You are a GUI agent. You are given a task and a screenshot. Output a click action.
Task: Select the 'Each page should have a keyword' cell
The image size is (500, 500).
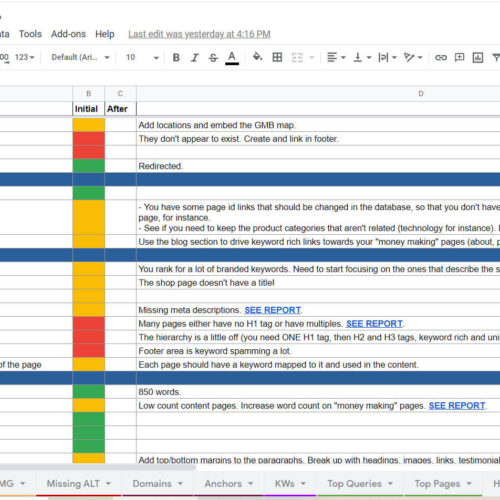[318, 365]
